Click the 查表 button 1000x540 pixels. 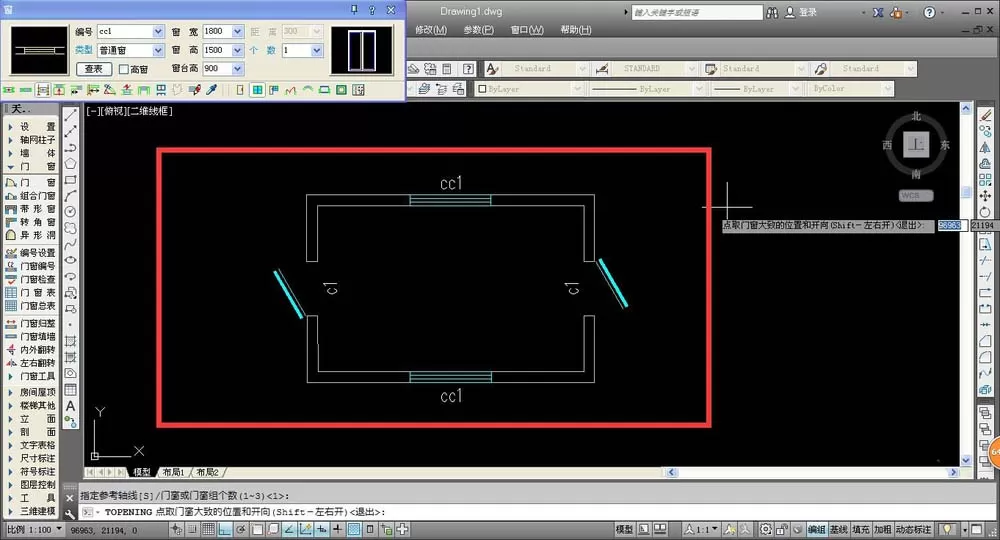point(94,69)
